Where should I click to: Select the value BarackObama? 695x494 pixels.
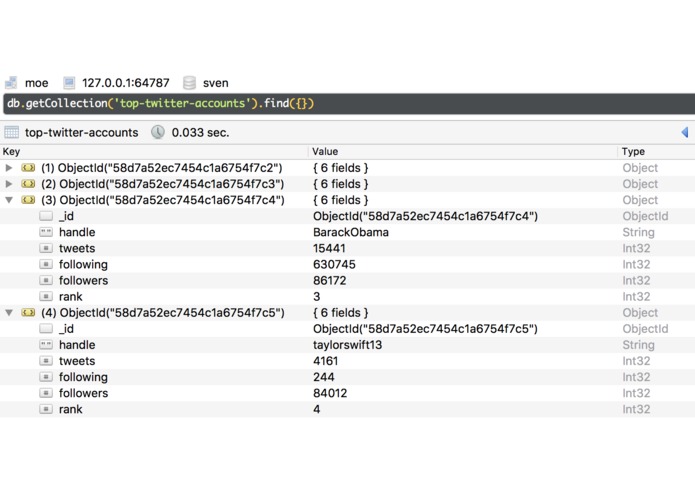pos(351,232)
